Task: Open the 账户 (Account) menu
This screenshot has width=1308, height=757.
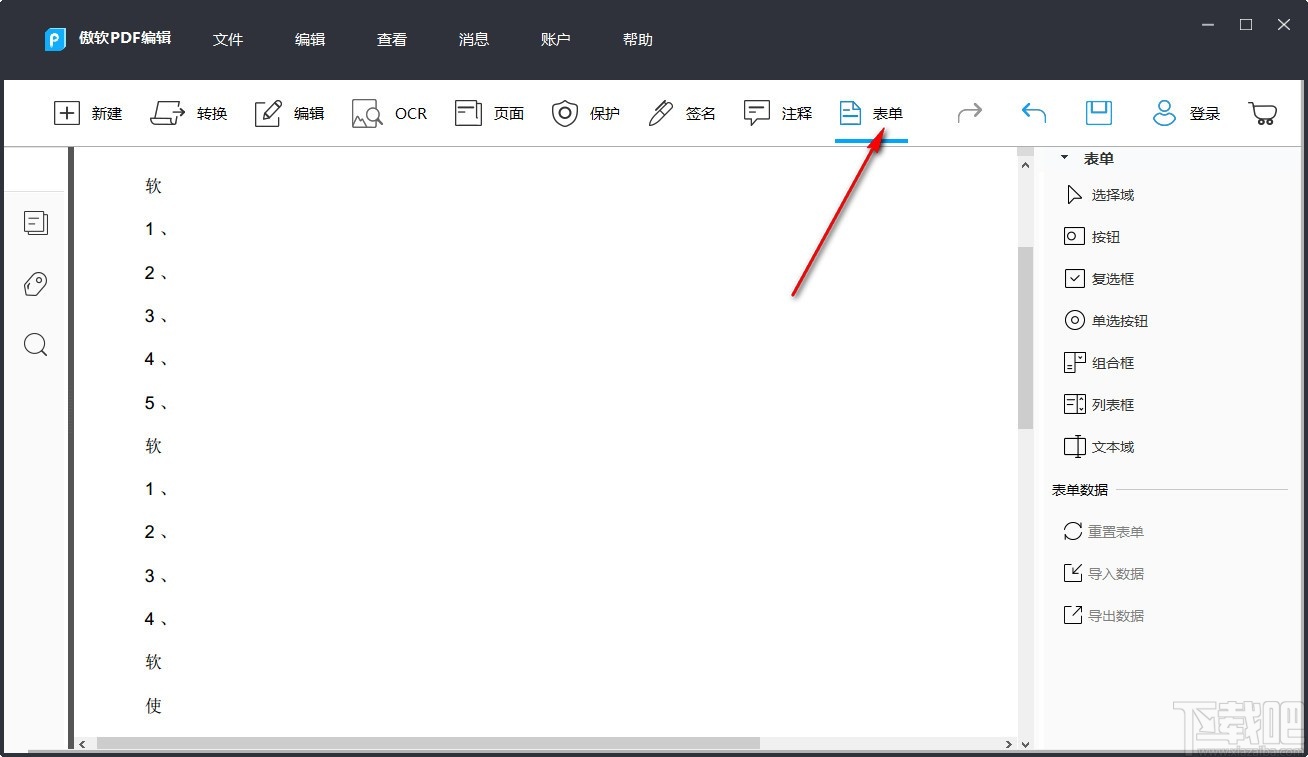Action: [556, 40]
